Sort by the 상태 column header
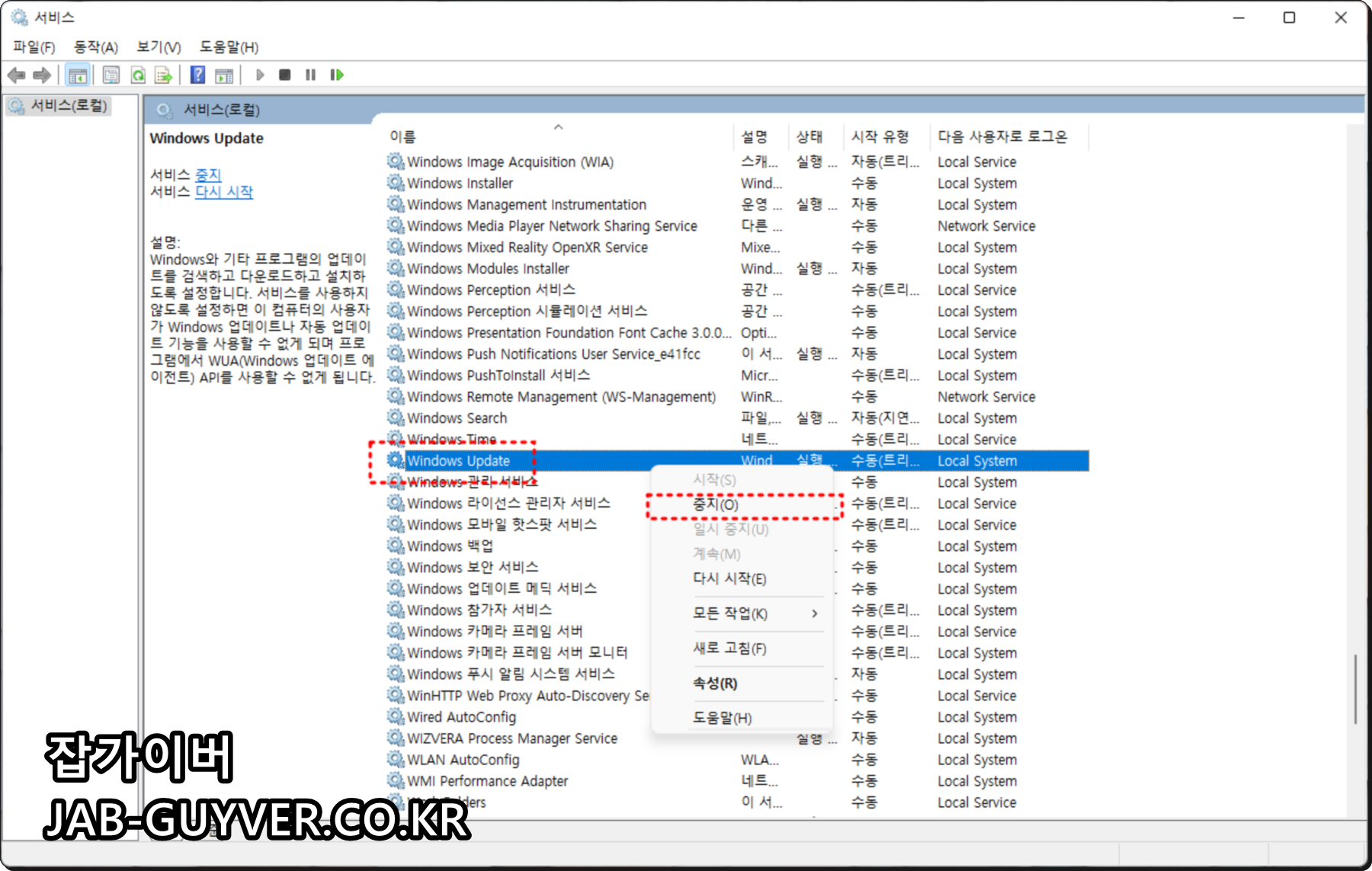This screenshot has width=1372, height=871. click(817, 136)
